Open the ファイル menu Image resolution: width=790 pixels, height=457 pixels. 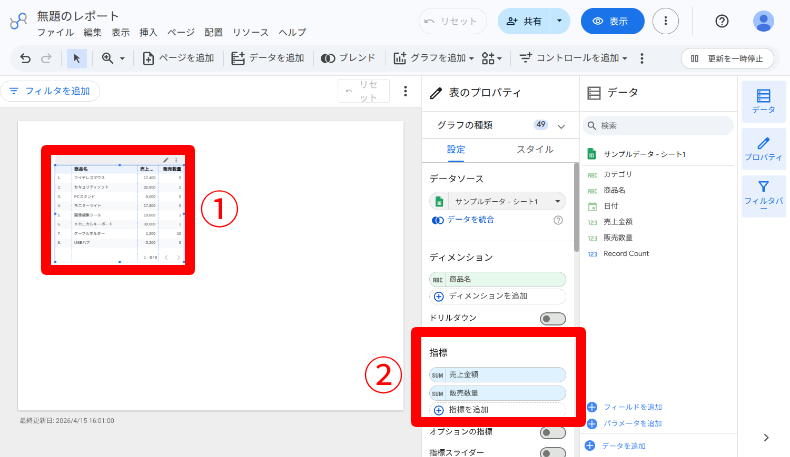(55, 33)
